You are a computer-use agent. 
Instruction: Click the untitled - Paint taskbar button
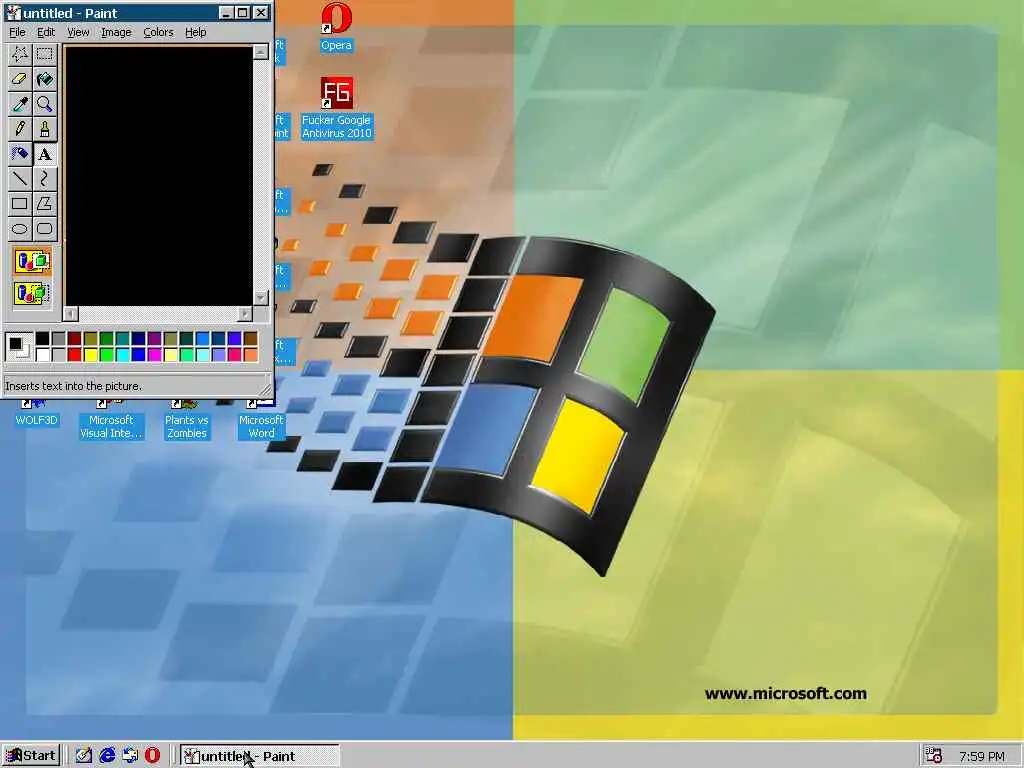point(260,756)
